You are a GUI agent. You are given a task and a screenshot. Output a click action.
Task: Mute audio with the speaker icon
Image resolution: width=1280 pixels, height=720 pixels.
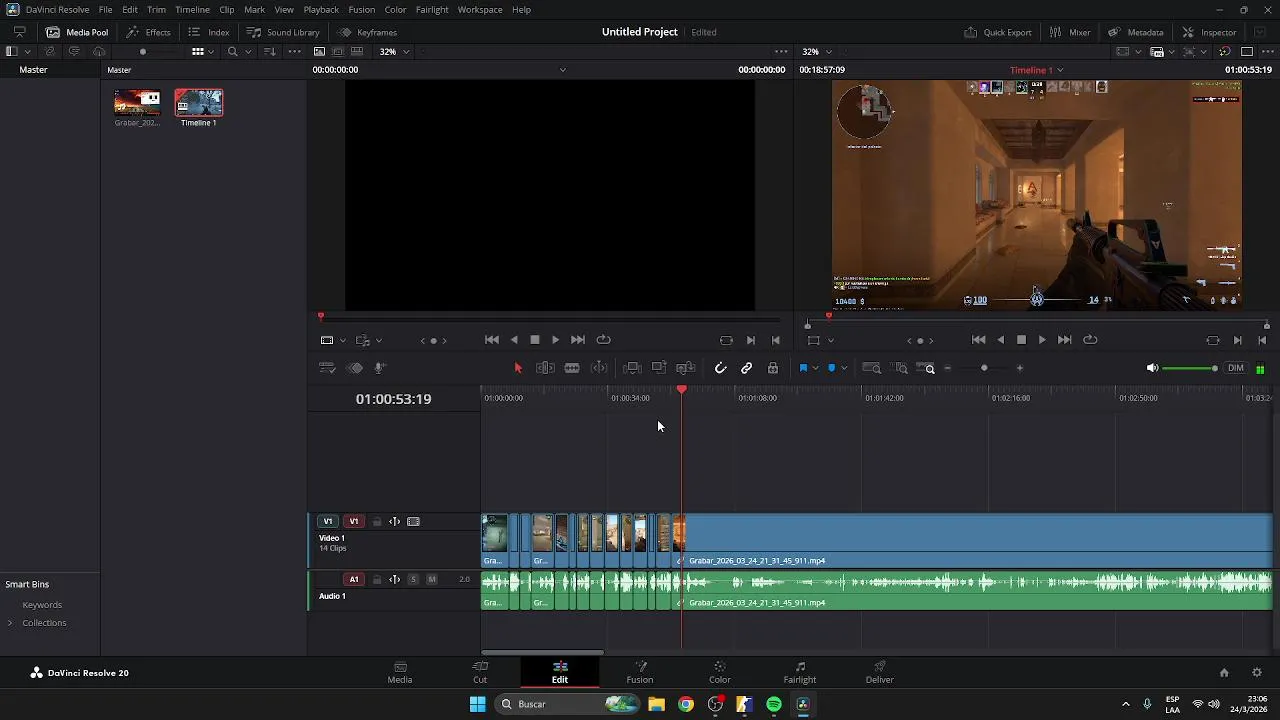click(x=1152, y=368)
